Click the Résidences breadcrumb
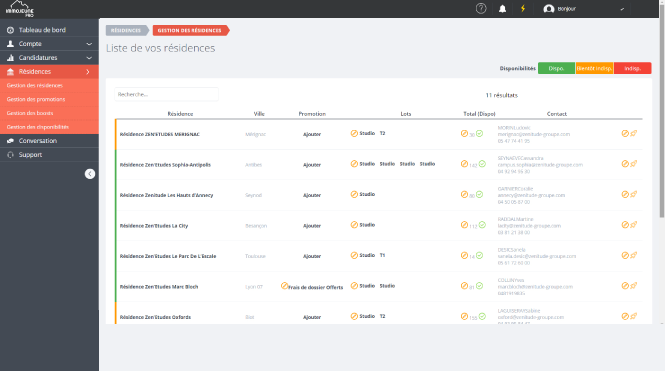 (126, 31)
